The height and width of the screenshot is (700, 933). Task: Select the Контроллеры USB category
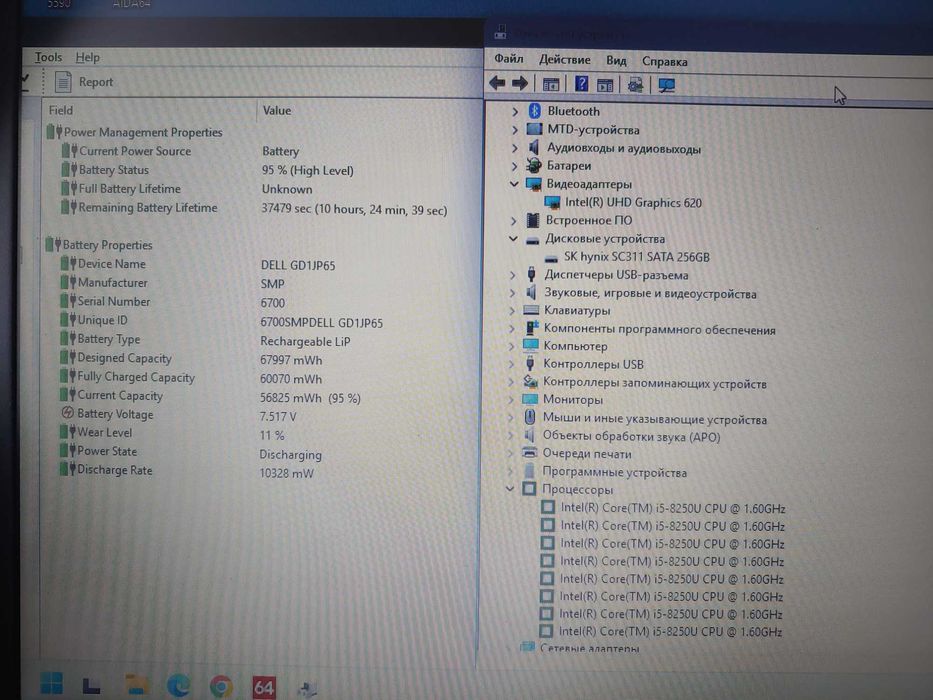point(593,364)
